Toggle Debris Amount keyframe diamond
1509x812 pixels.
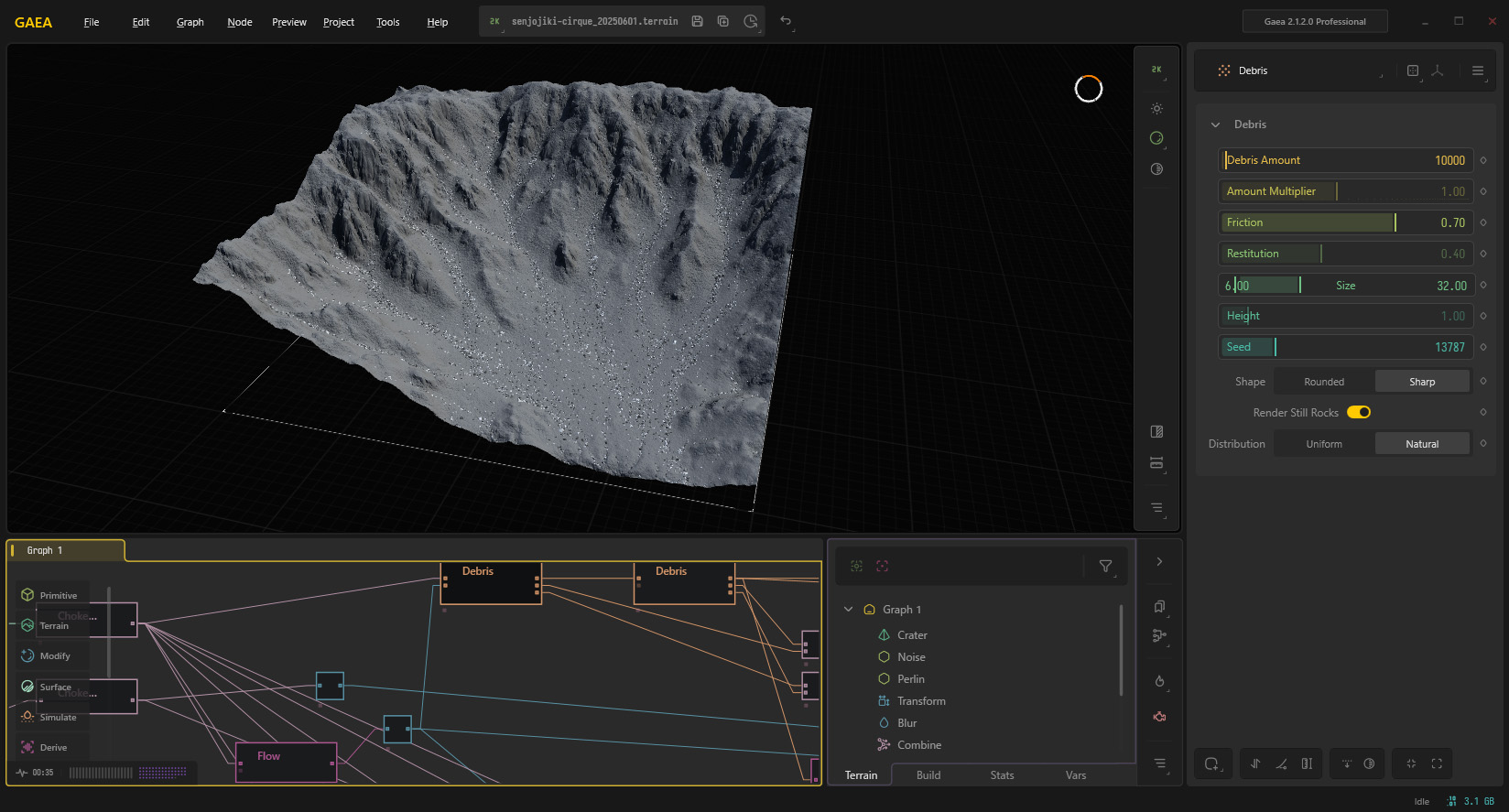1483,160
